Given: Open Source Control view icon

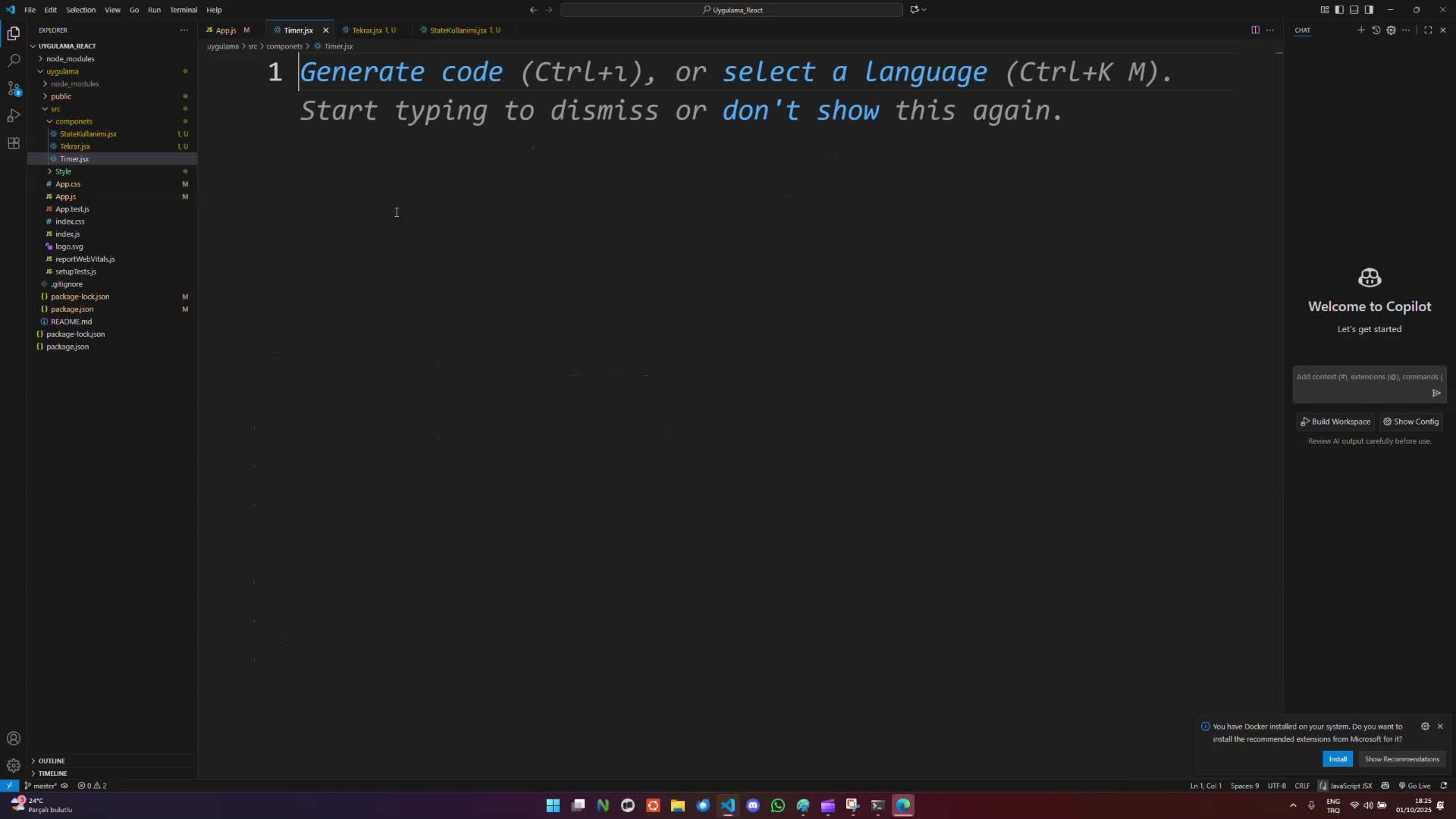Looking at the screenshot, I should [14, 88].
